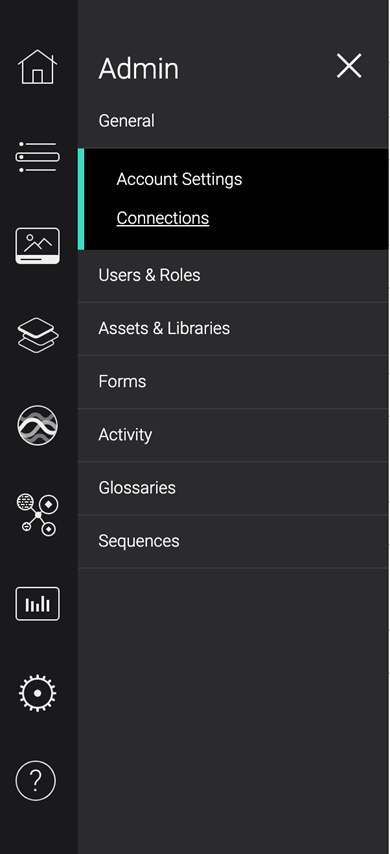The height and width of the screenshot is (854, 390).
Task: Expand the Users & Roles section
Action: pyautogui.click(x=233, y=276)
